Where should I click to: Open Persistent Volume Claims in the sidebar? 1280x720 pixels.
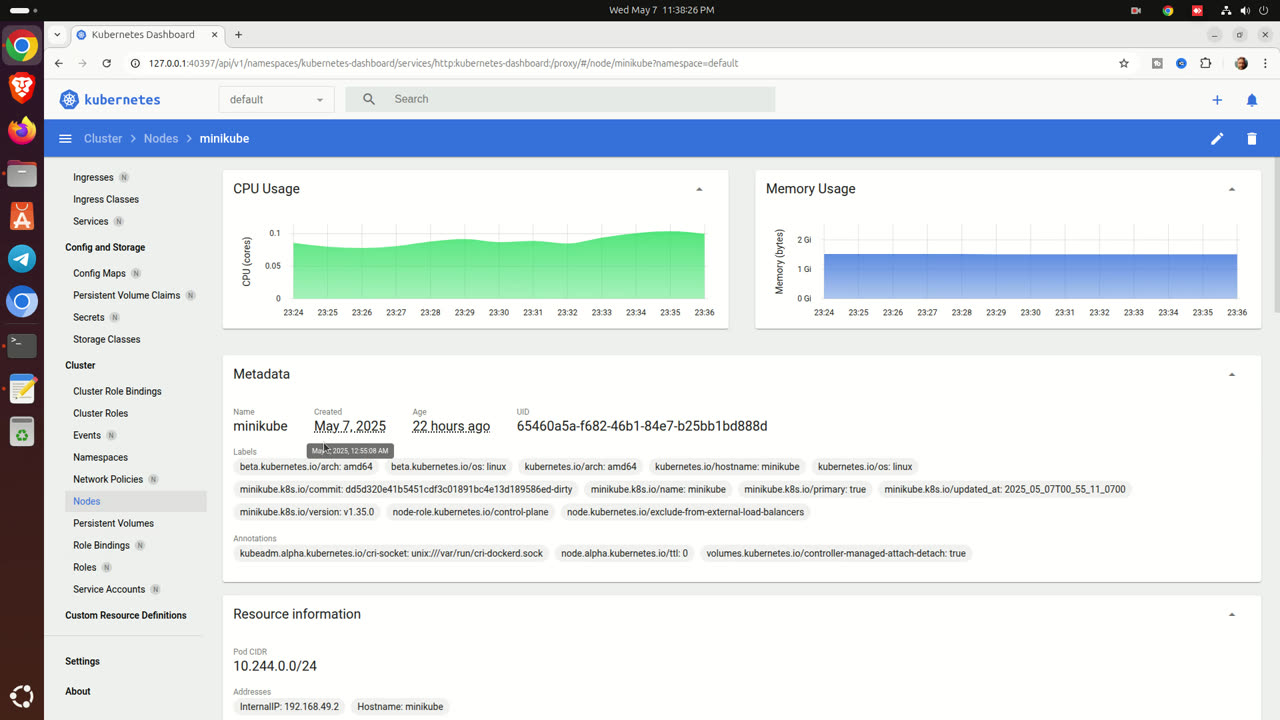click(x=126, y=295)
